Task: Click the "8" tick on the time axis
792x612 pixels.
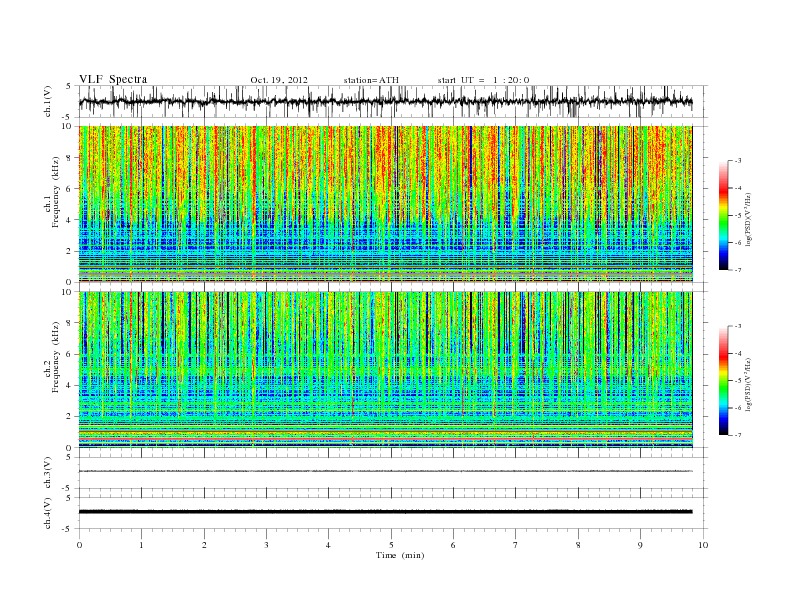Action: point(578,545)
